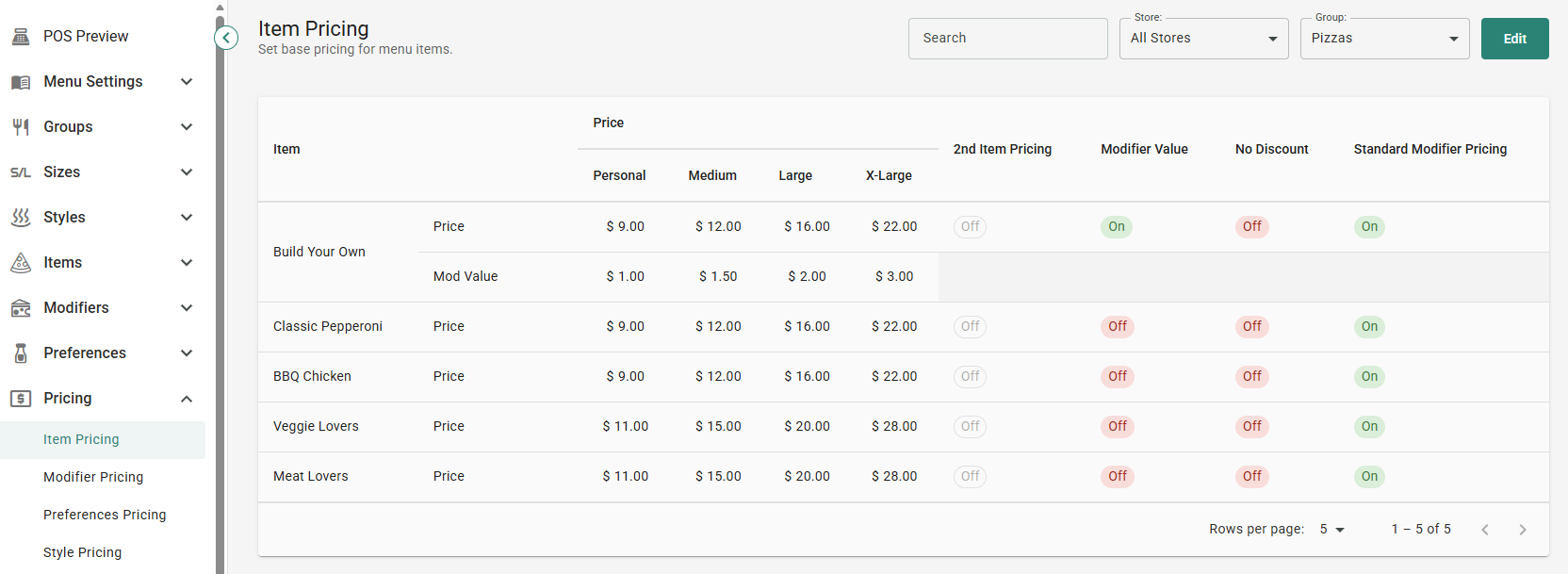Click the Modifiers icon in sidebar
This screenshot has height=574, width=1568.
point(21,308)
